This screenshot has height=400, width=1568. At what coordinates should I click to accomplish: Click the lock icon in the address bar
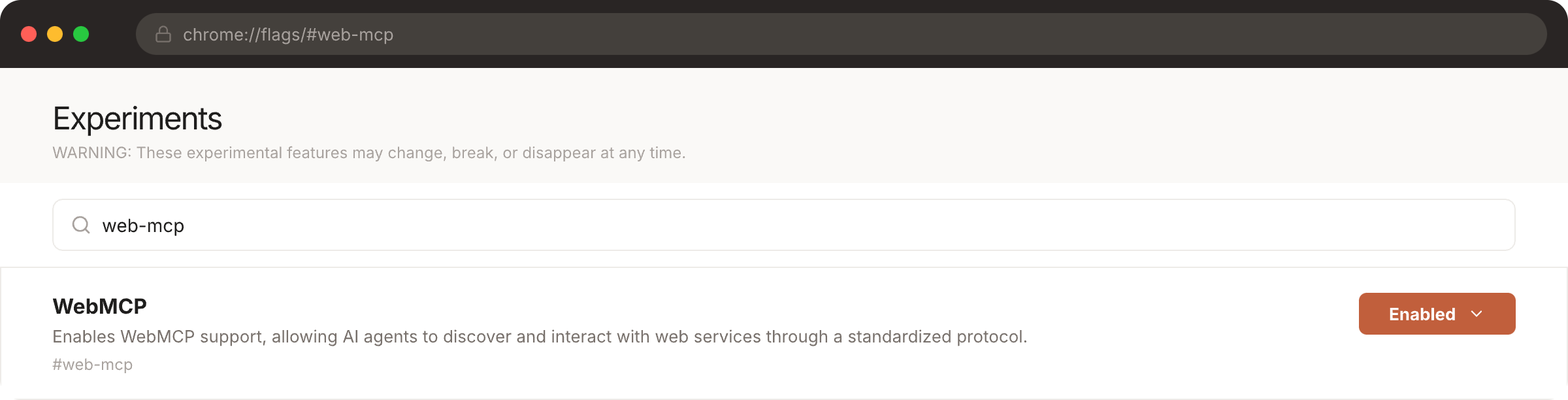coord(163,33)
